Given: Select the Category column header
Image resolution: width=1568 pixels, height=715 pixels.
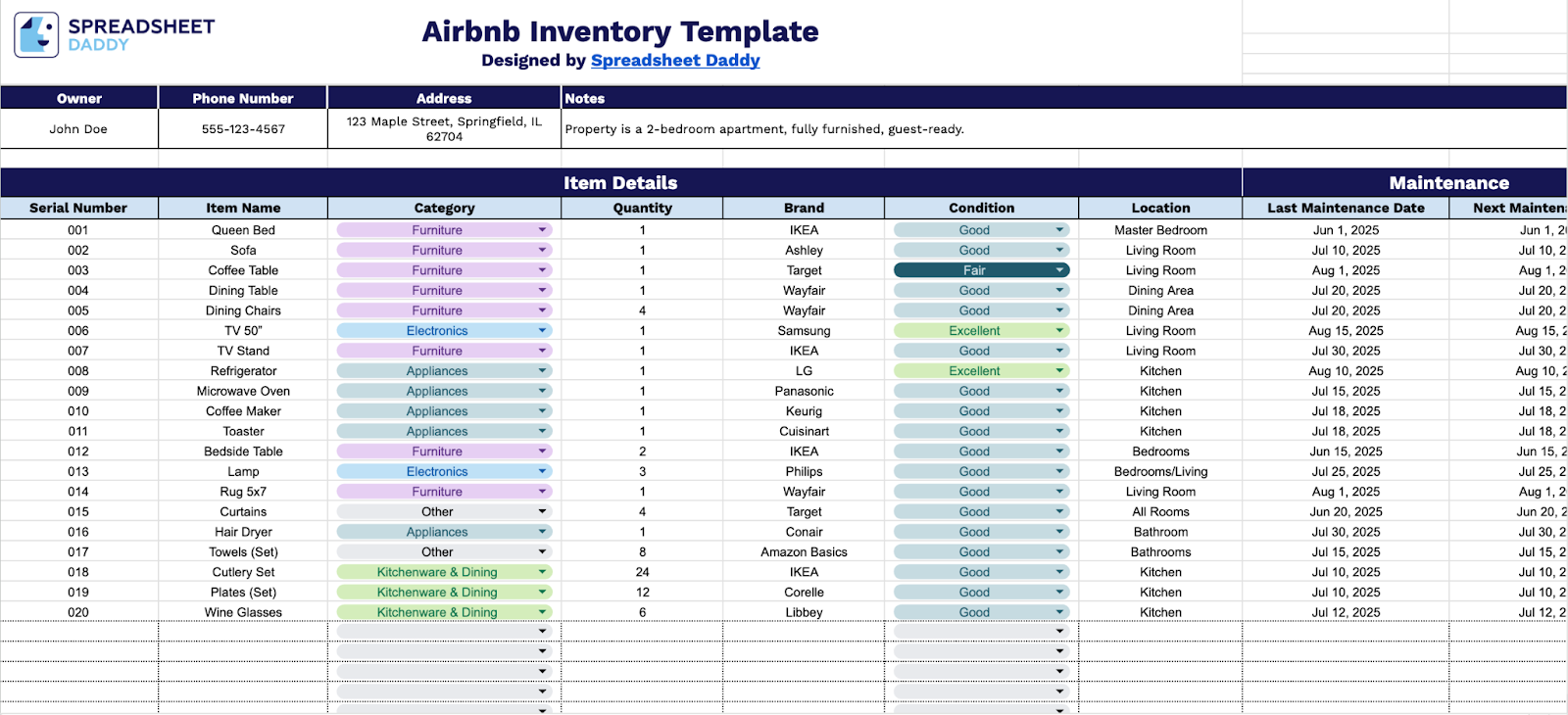Looking at the screenshot, I should pos(444,208).
